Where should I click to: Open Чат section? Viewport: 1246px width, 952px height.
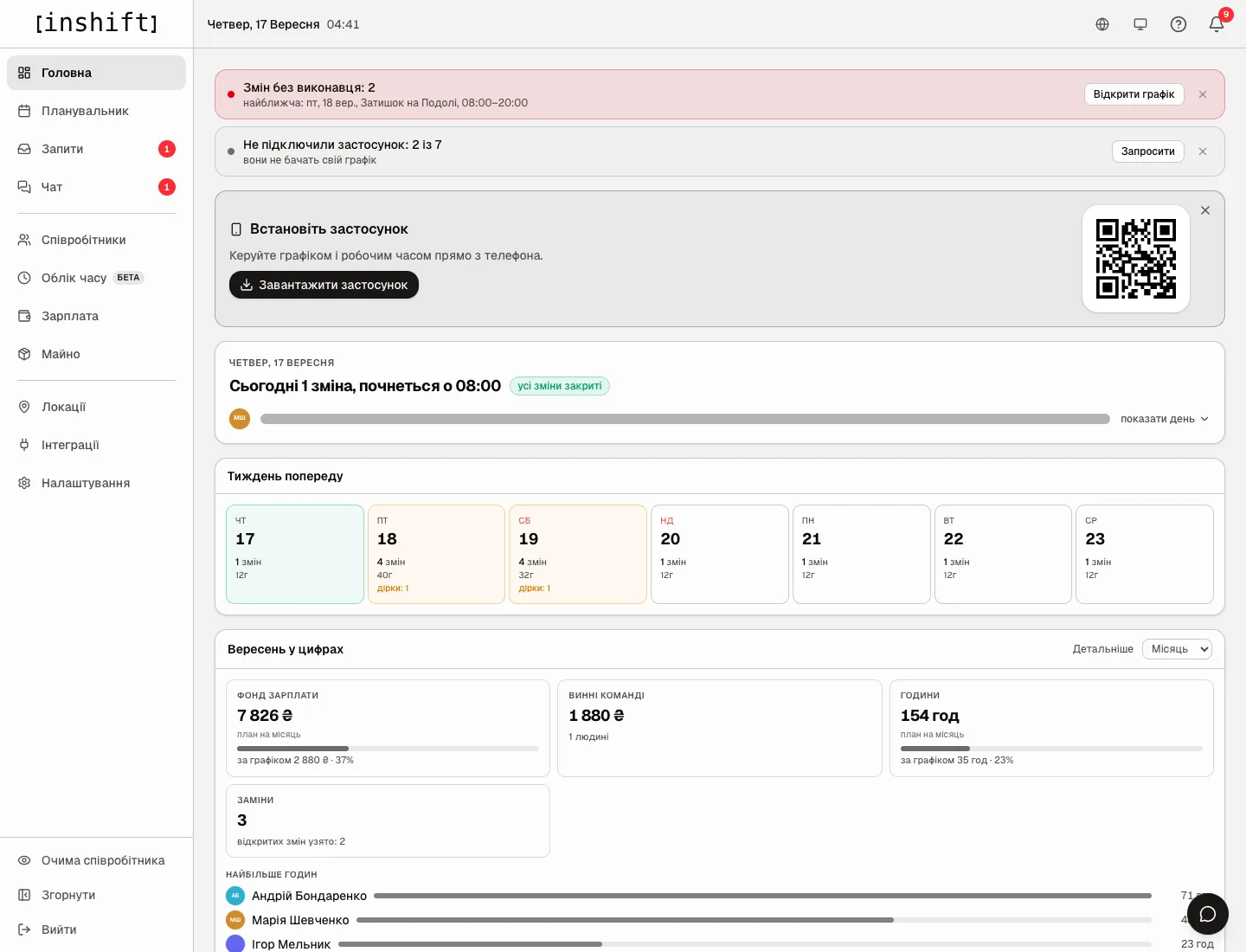96,187
